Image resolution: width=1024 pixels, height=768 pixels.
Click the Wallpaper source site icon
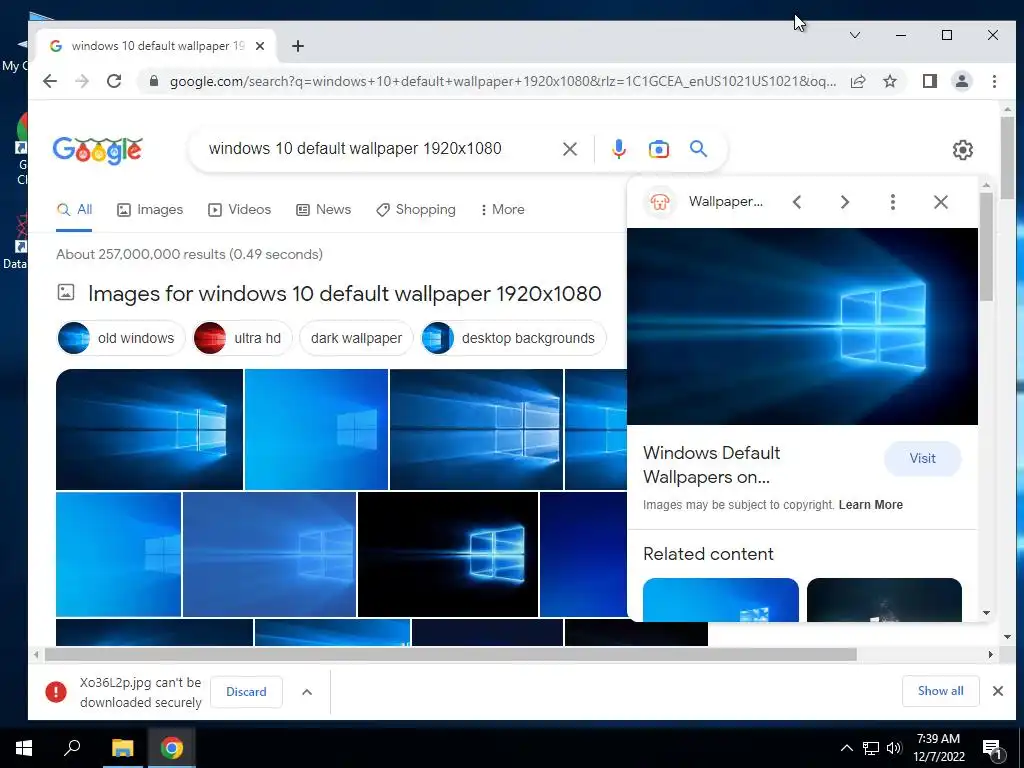[x=659, y=202]
